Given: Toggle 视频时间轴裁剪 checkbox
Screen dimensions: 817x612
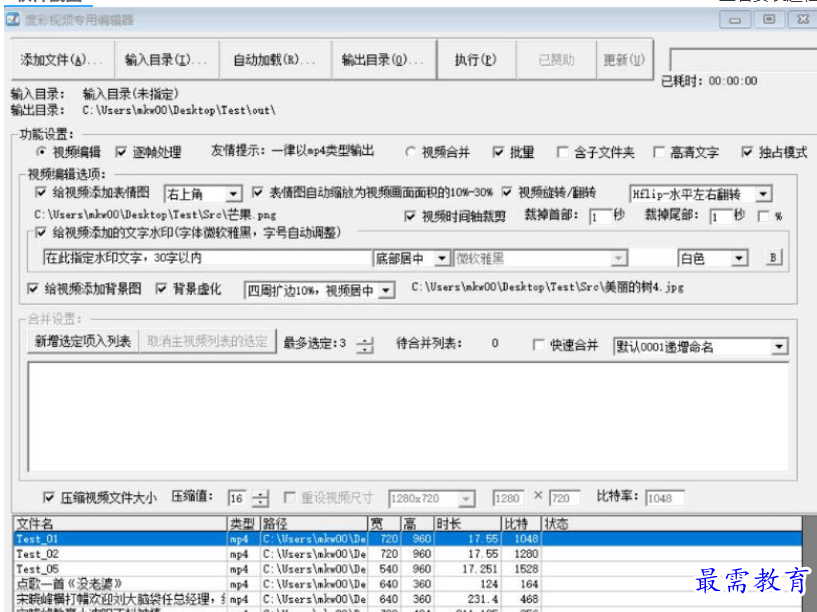Looking at the screenshot, I should tap(410, 216).
